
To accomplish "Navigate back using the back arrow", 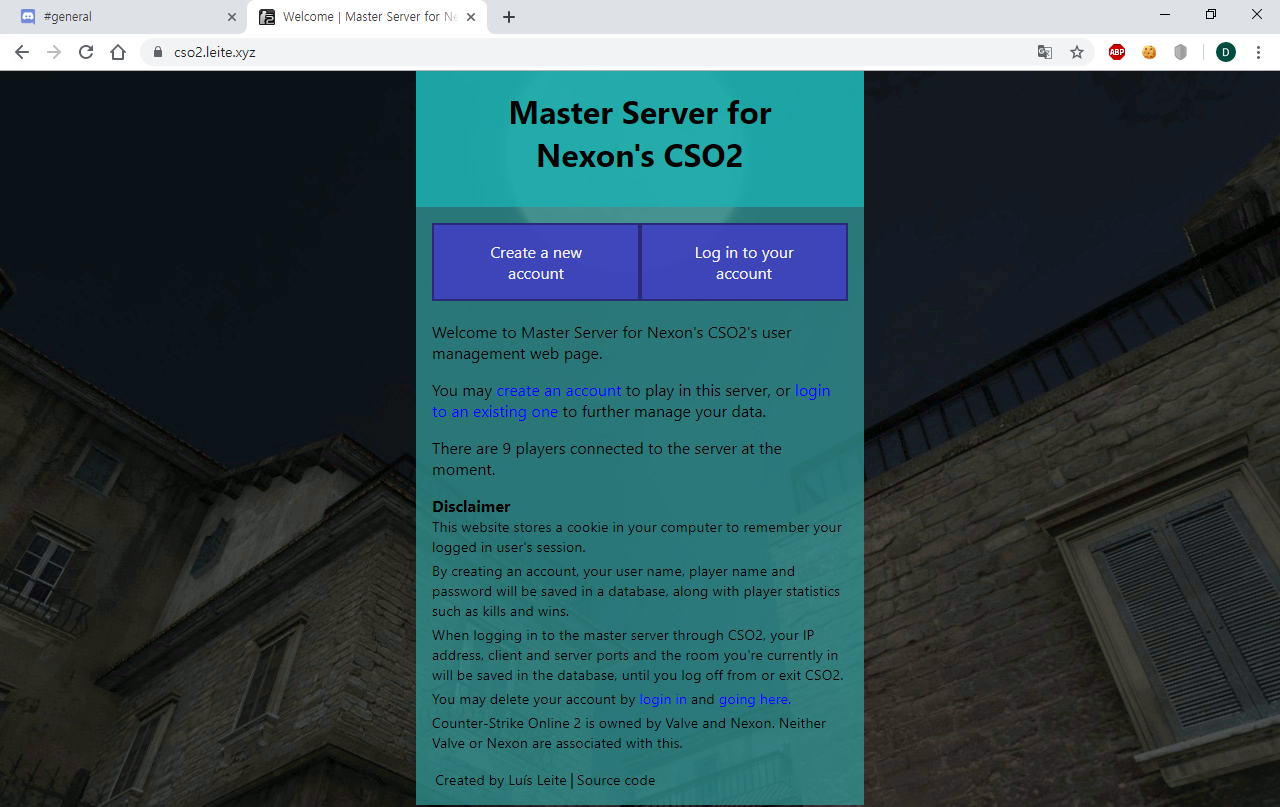I will pyautogui.click(x=21, y=51).
